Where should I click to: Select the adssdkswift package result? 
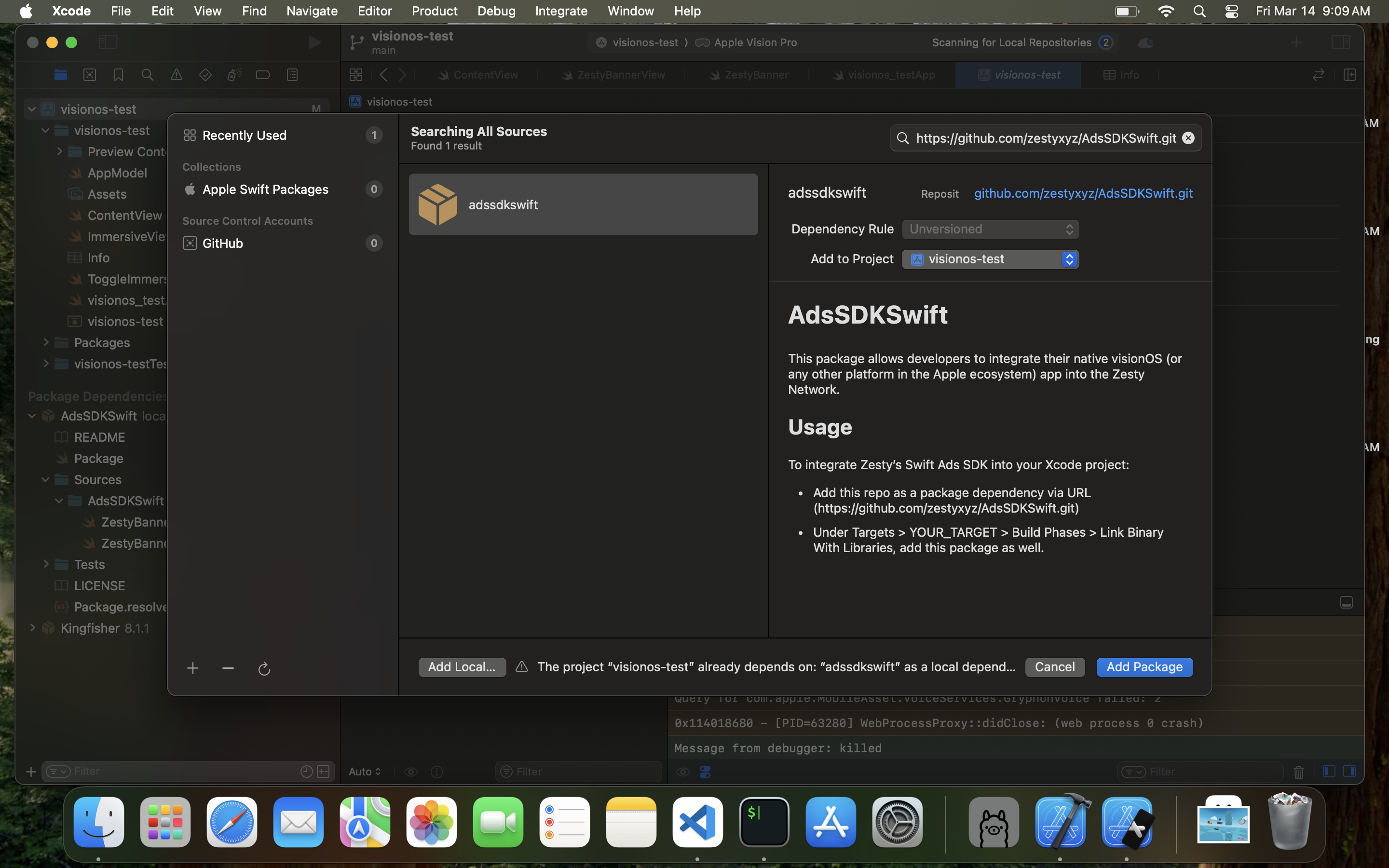583,204
